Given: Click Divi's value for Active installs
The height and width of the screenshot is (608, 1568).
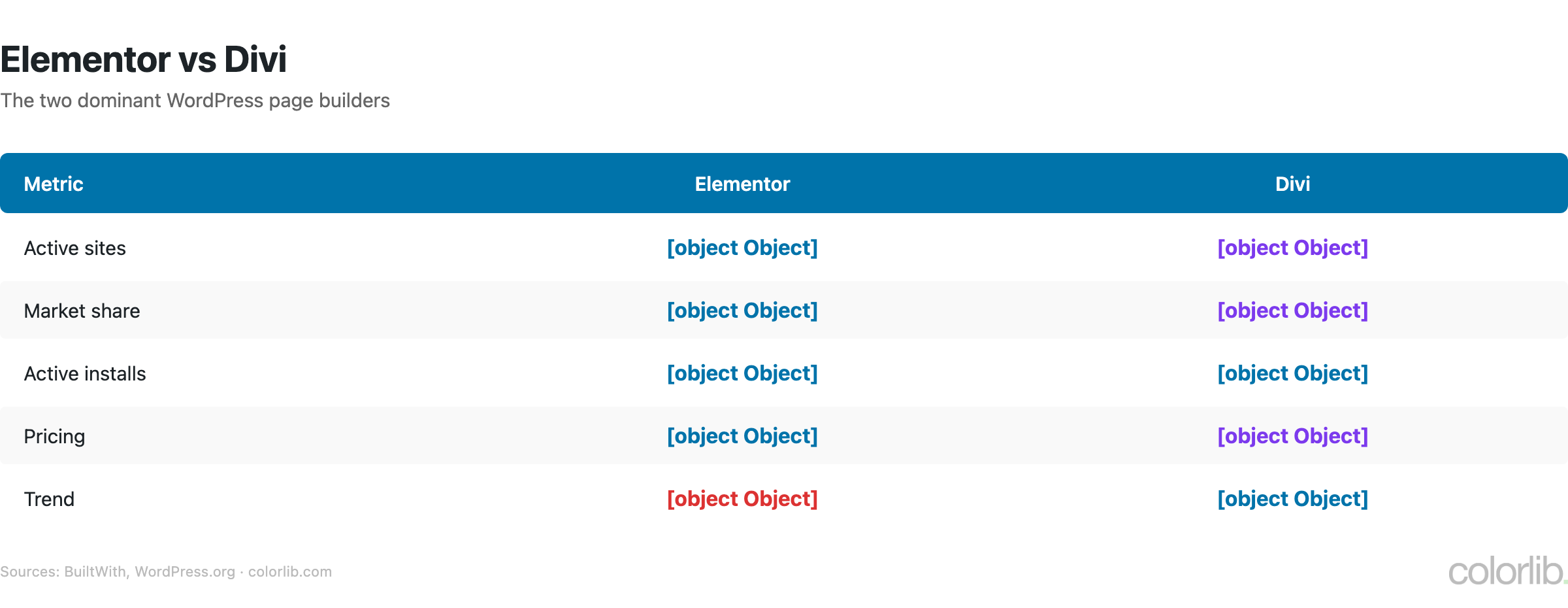Looking at the screenshot, I should point(1292,373).
